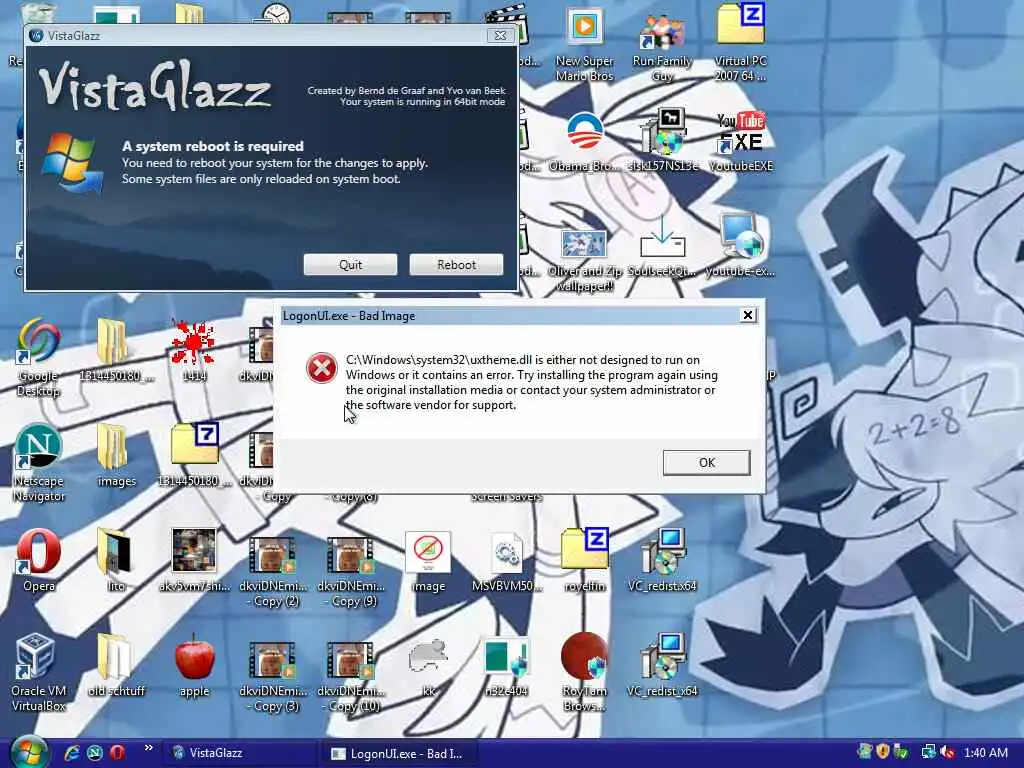Select the Obama Bro desktop icon
This screenshot has height=768, width=1024.
point(584,141)
